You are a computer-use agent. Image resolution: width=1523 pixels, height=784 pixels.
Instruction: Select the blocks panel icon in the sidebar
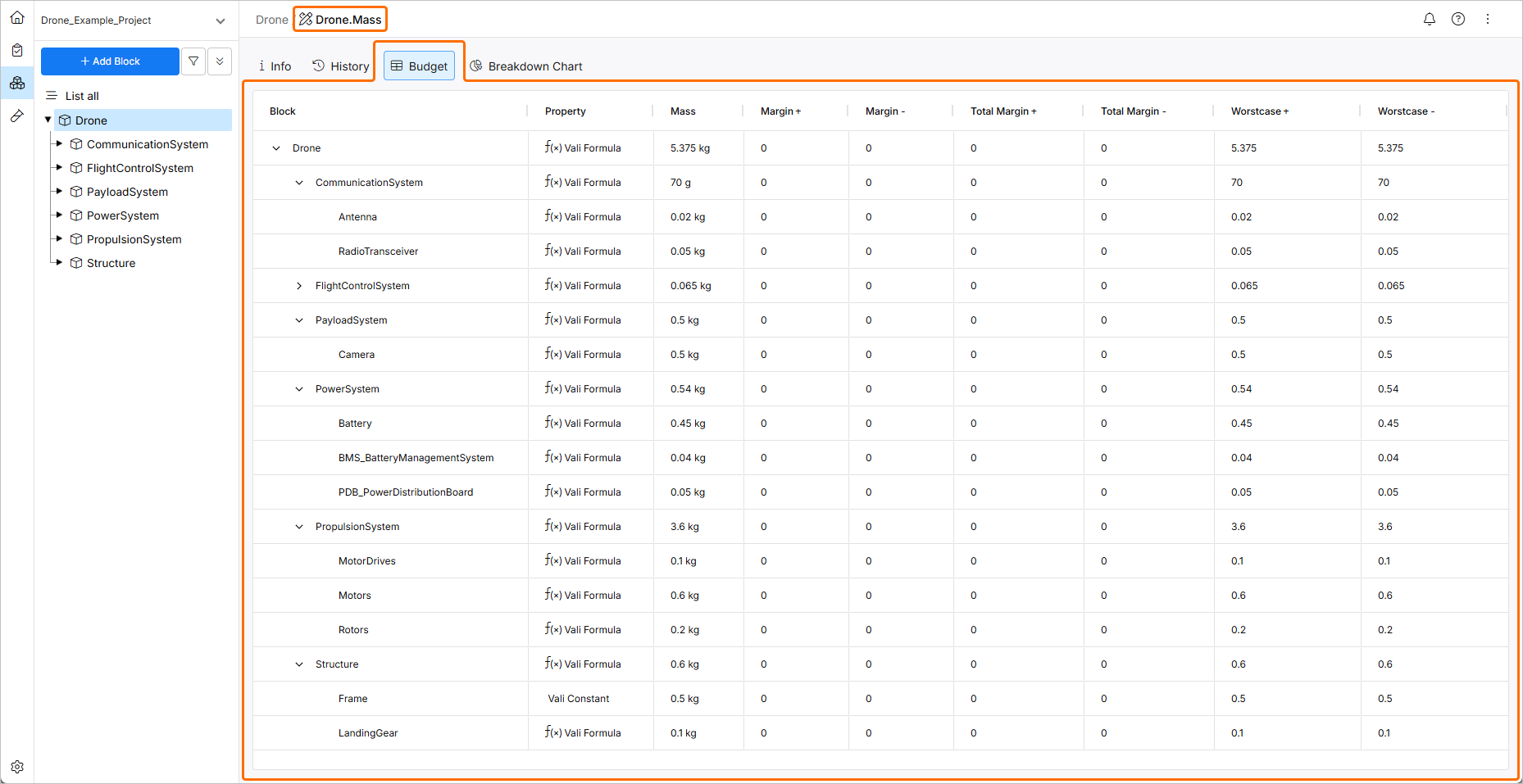[17, 83]
